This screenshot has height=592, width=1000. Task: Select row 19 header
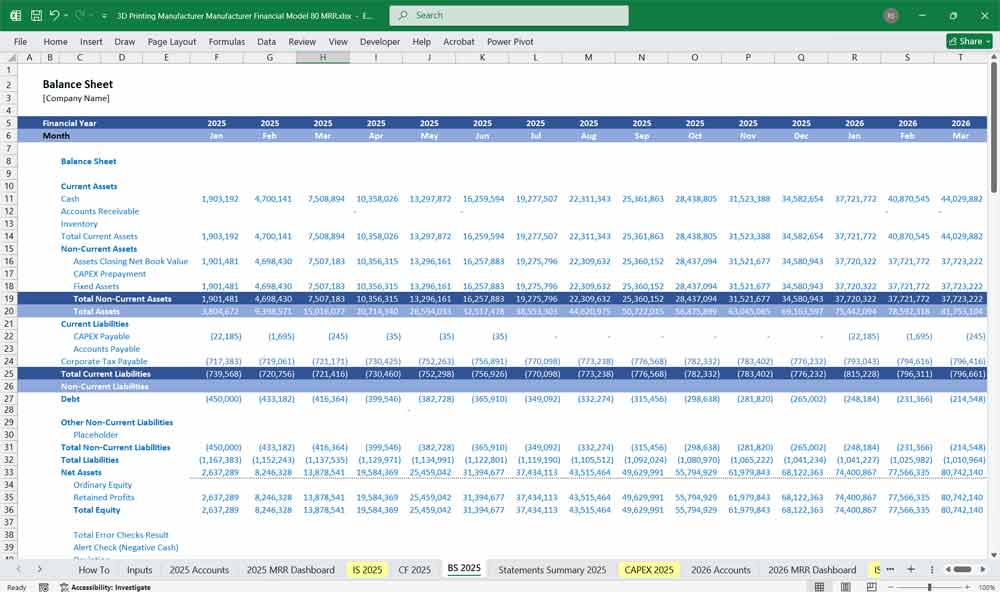coord(9,299)
